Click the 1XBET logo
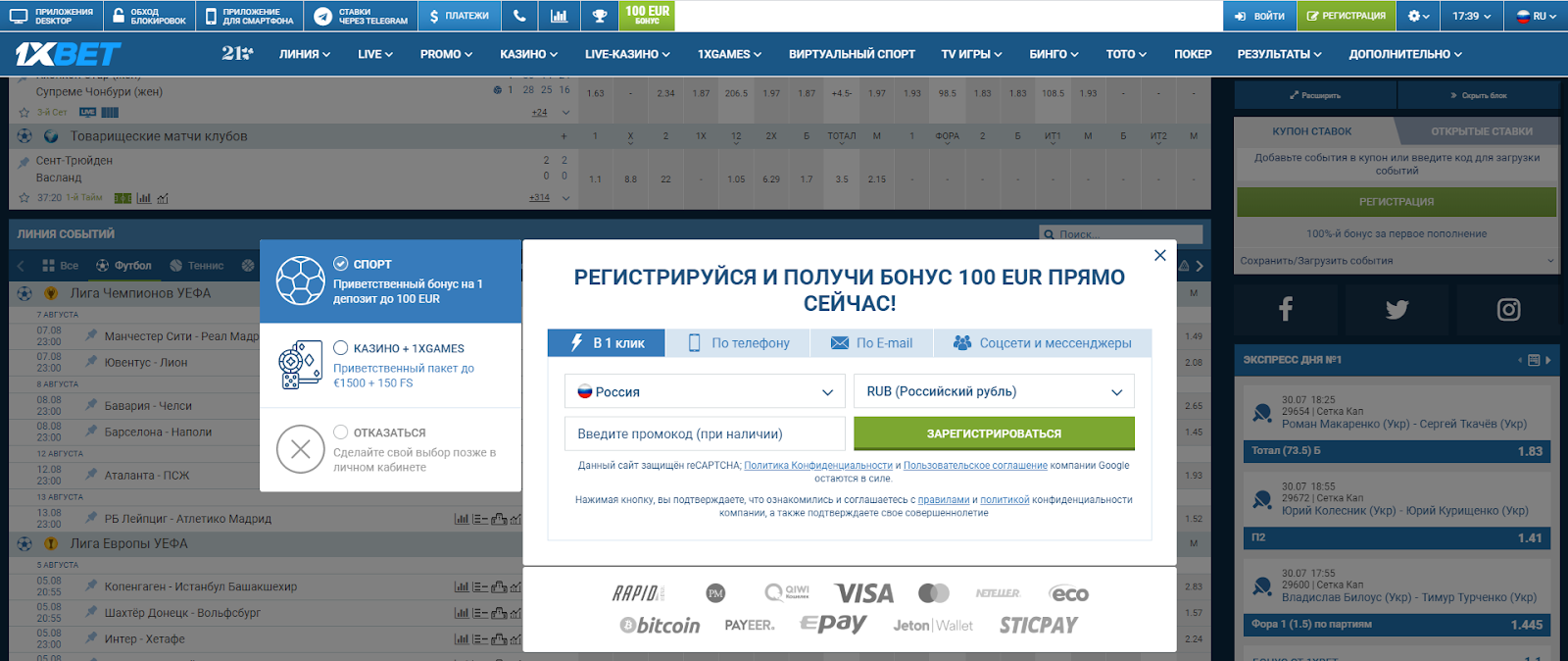This screenshot has height=661, width=1568. point(68,54)
